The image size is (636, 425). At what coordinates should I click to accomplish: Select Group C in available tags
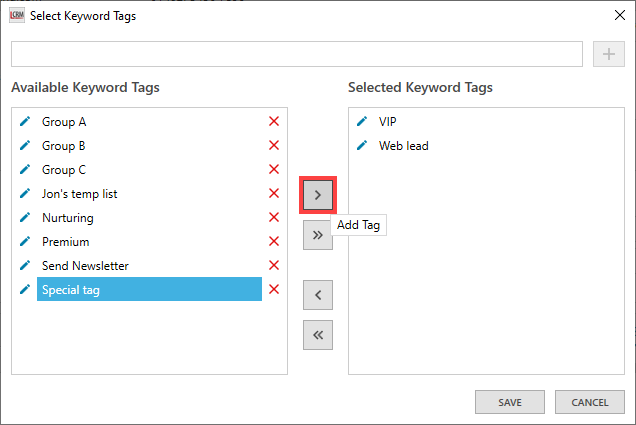64,170
